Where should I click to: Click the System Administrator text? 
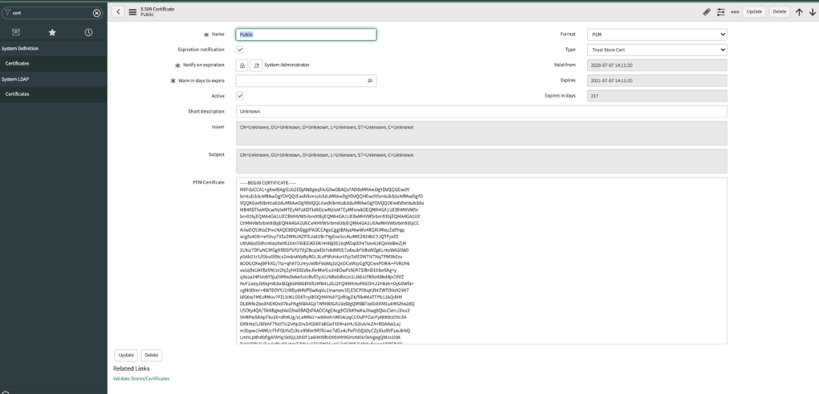click(x=287, y=65)
